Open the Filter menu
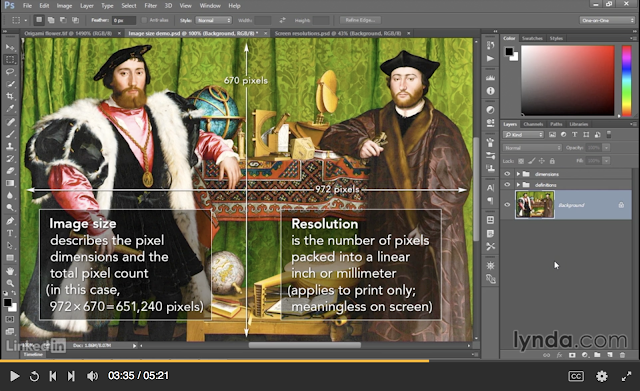The width and height of the screenshot is (640, 391). pyautogui.click(x=150, y=6)
